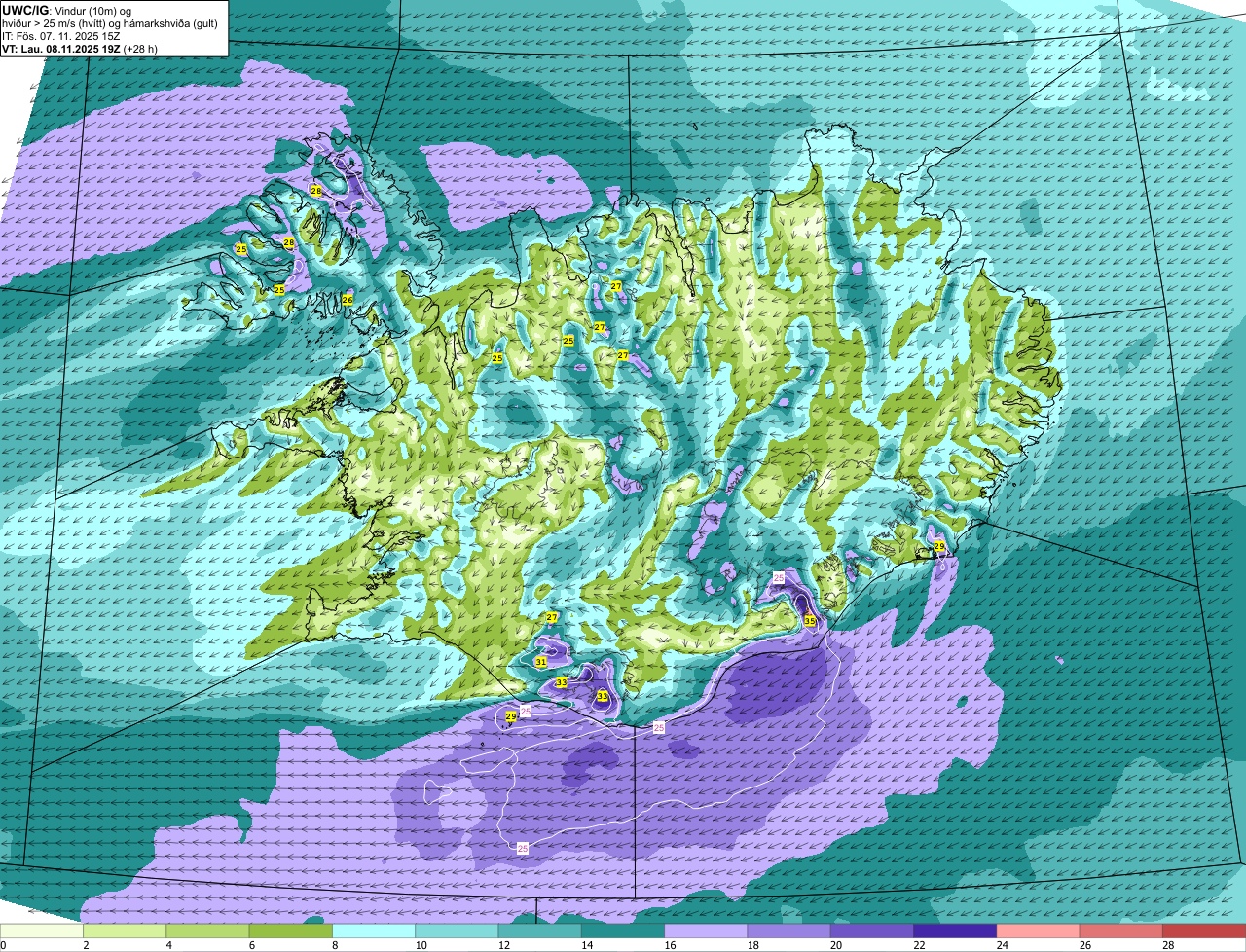Select the 18–20 m/s light purple swatch
The image size is (1246, 952).
coord(789,932)
